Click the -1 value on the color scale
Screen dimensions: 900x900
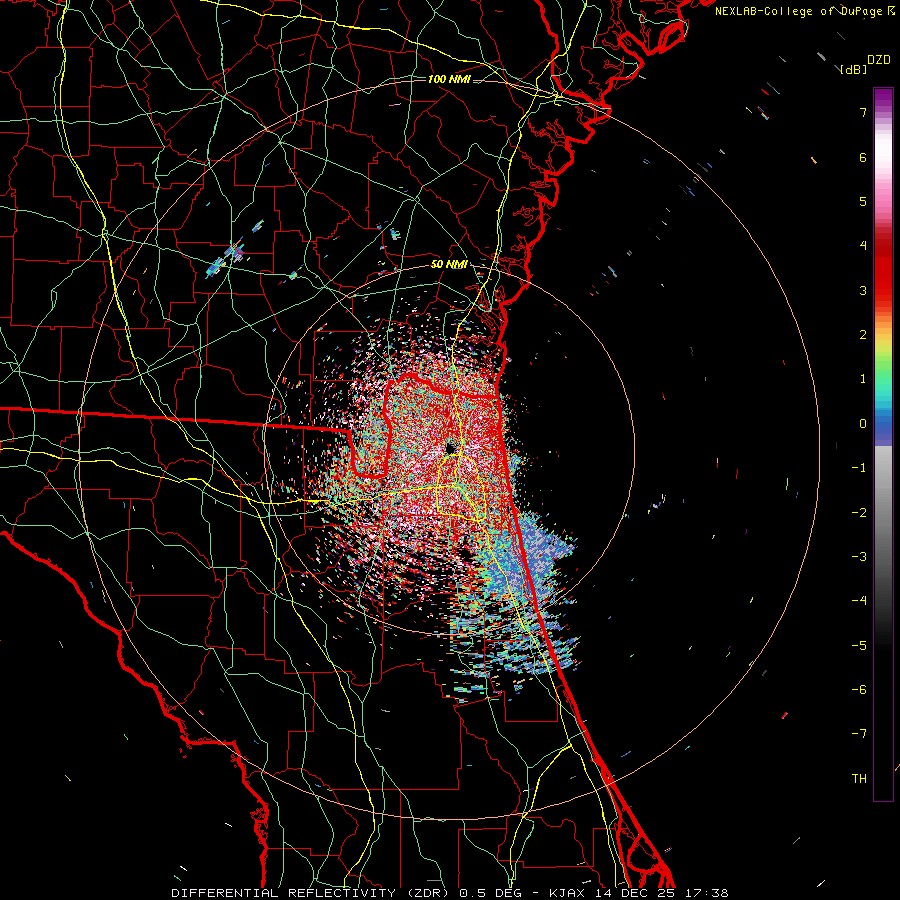[x=859, y=468]
